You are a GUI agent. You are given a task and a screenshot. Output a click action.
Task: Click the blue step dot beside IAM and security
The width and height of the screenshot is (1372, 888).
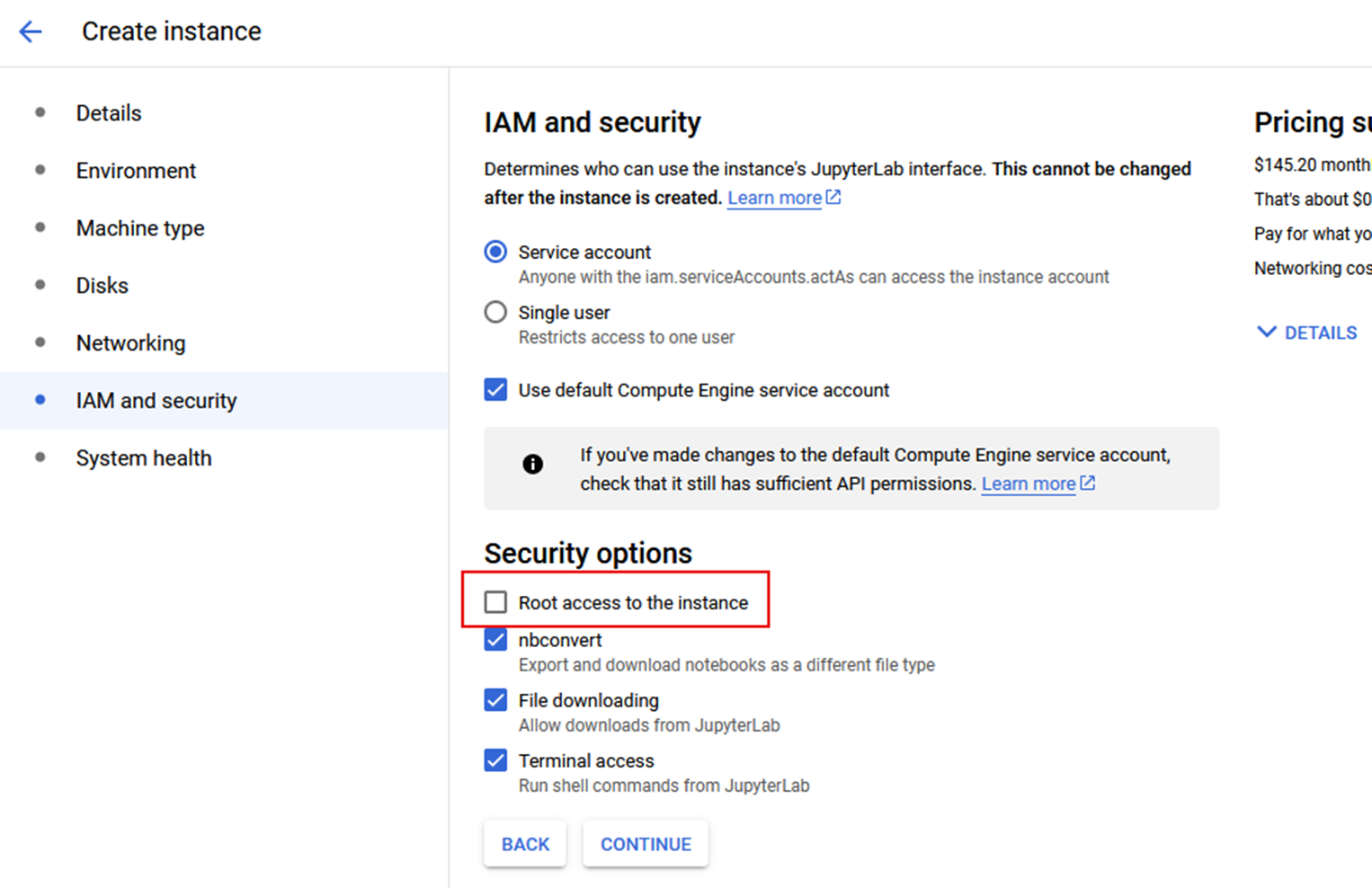point(40,400)
